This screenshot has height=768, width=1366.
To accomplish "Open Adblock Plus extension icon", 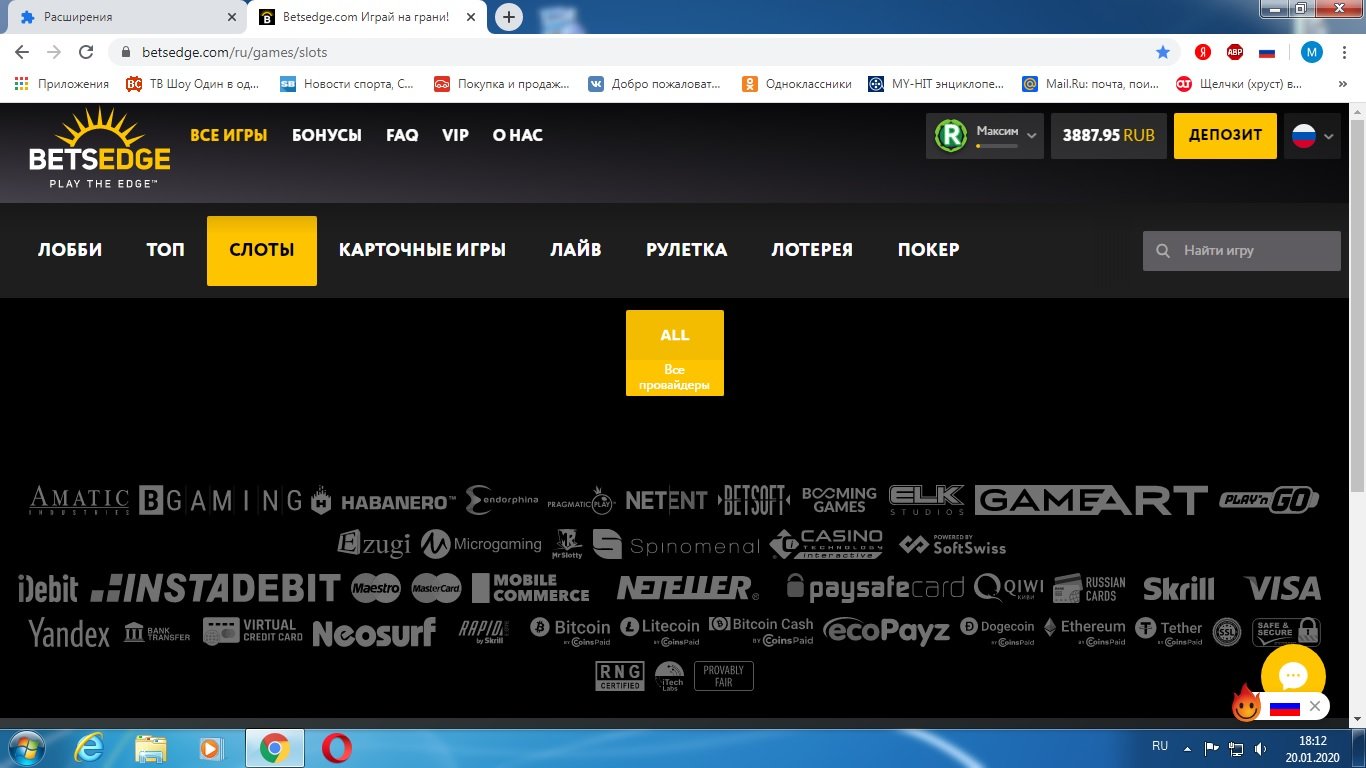I will (x=1235, y=52).
